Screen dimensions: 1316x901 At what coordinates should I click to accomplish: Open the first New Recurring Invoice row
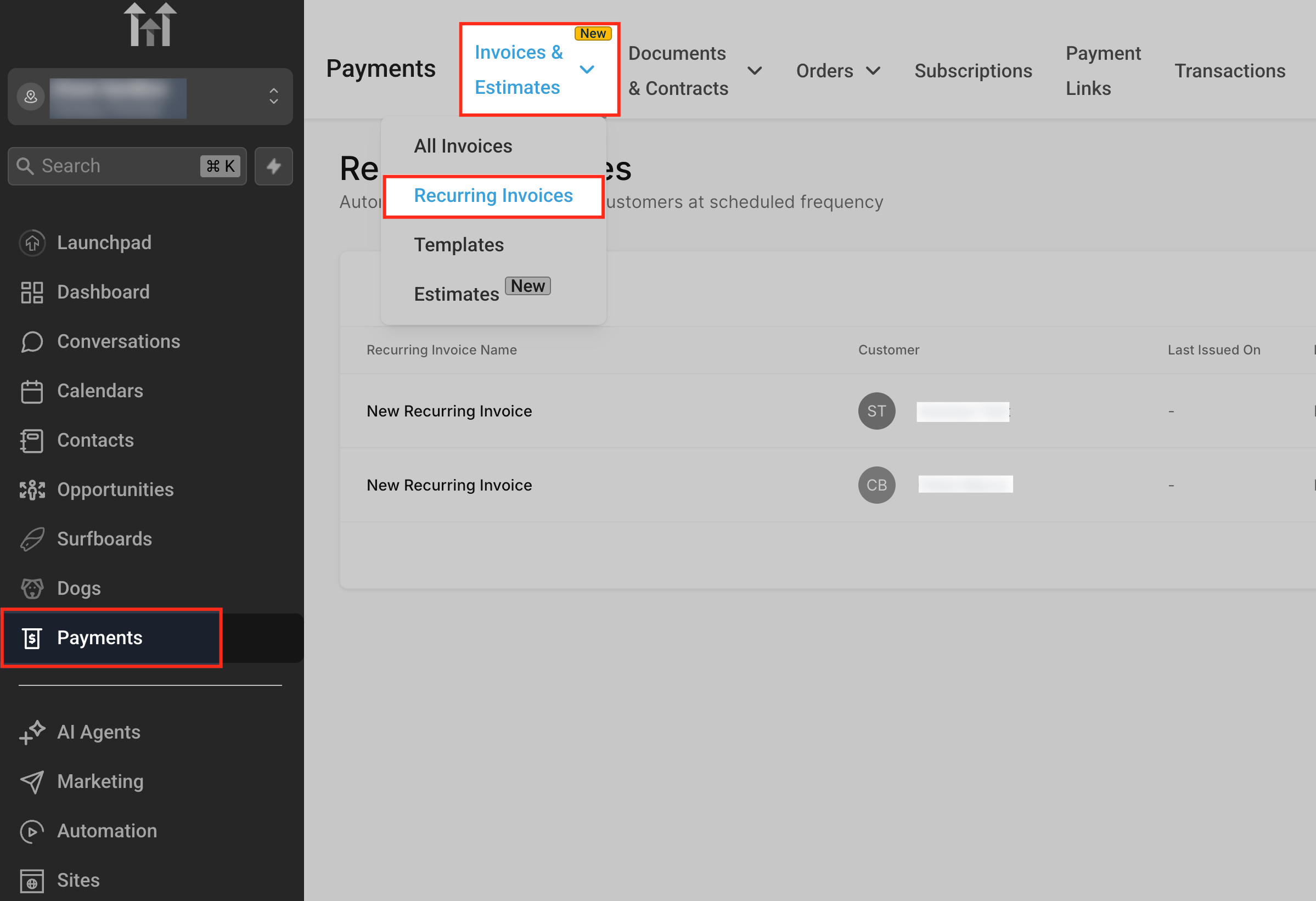pos(449,411)
